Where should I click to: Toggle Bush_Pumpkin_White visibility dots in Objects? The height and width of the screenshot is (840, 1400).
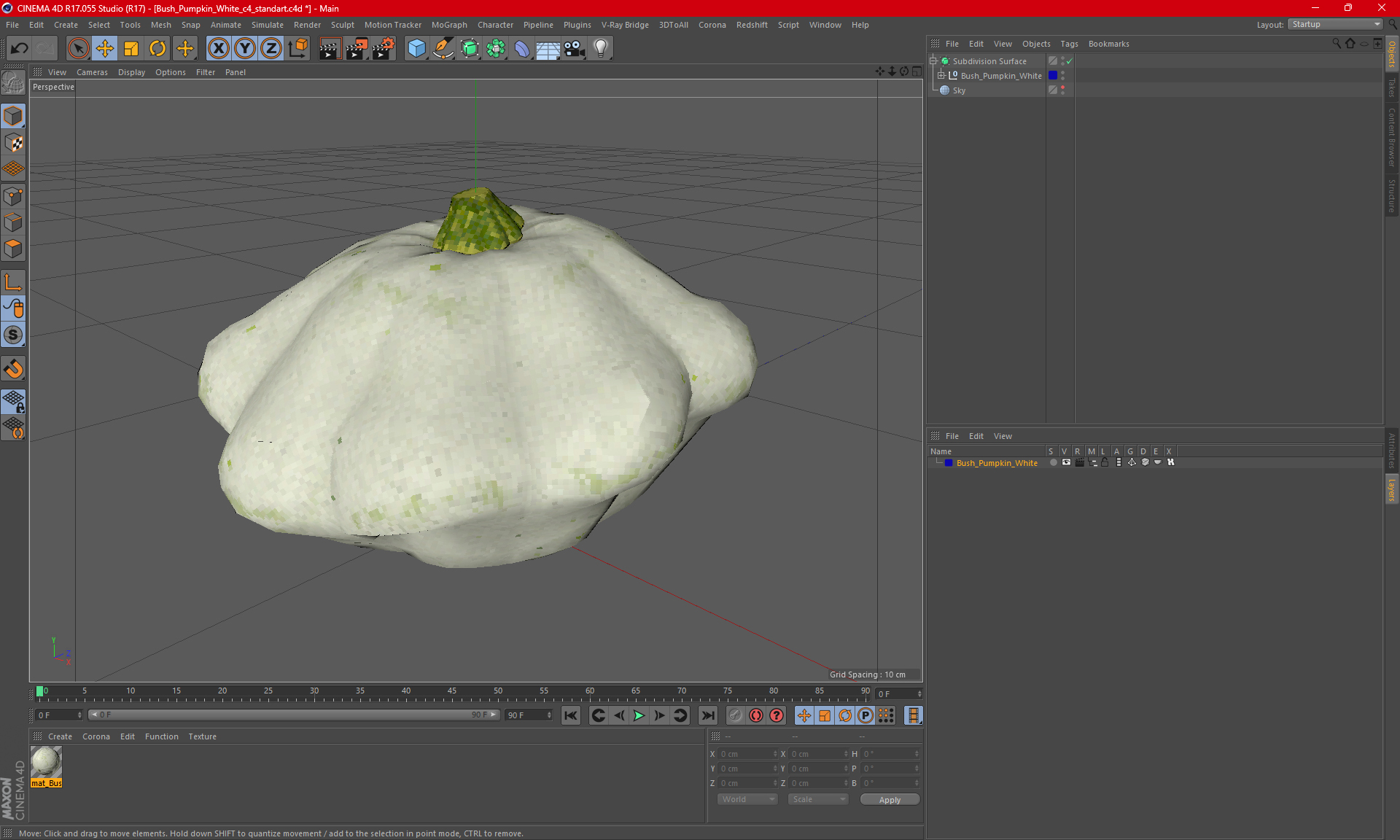coord(1062,75)
